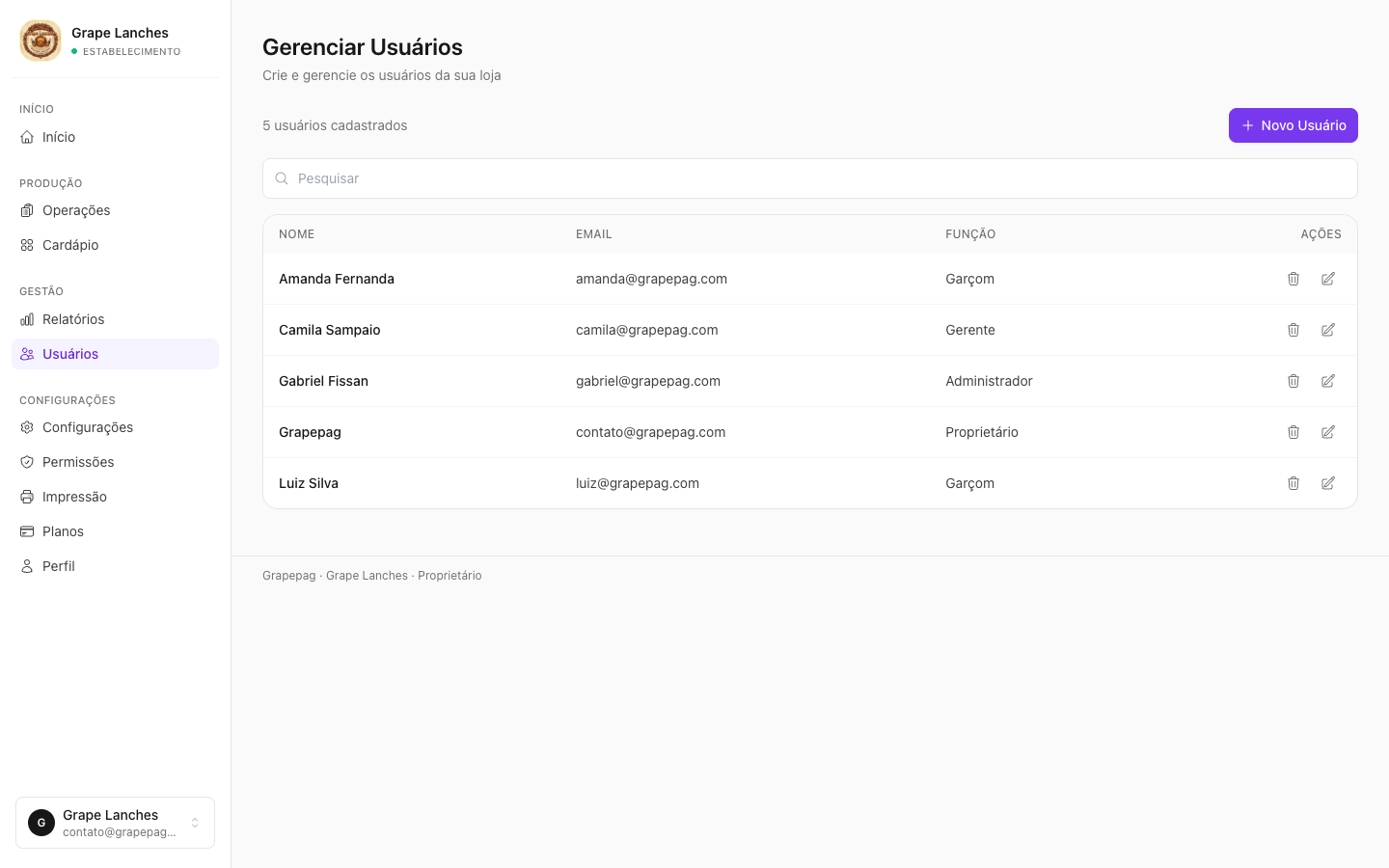This screenshot has width=1389, height=868.
Task: Remove Luiz Silva via trash icon
Action: (x=1294, y=483)
